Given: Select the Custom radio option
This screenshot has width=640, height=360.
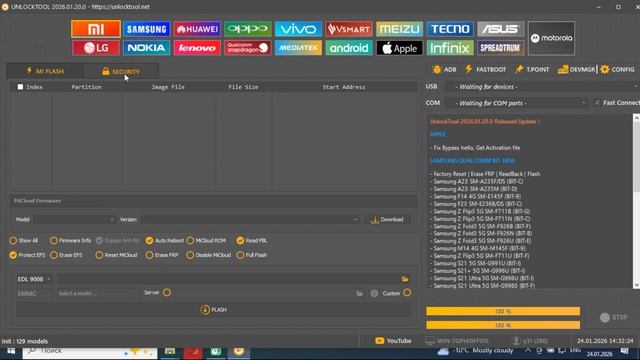Looking at the screenshot, I should click(407, 293).
